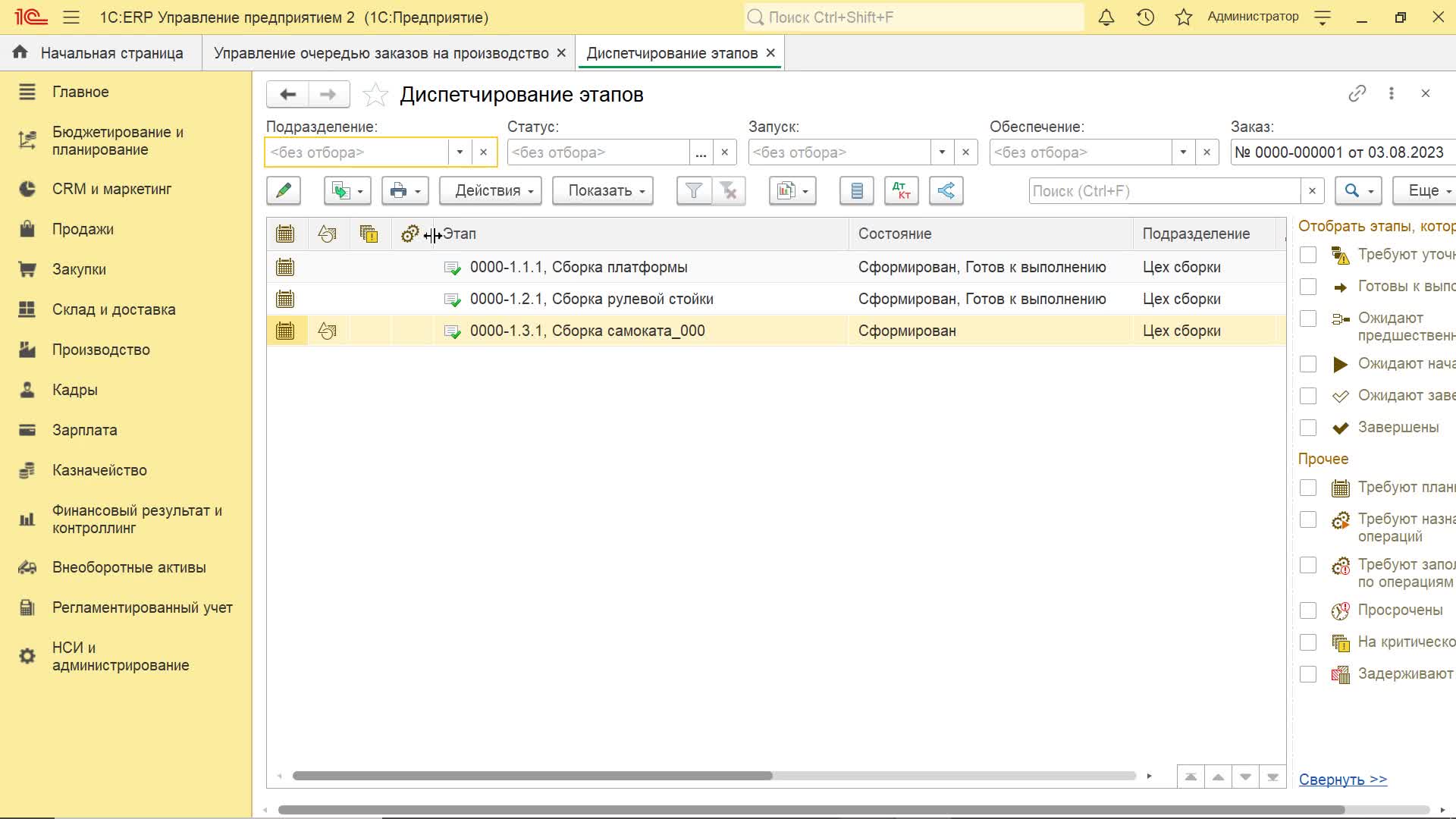Open the Администратор settings menu icon
The height and width of the screenshot is (819, 1456).
(1323, 17)
